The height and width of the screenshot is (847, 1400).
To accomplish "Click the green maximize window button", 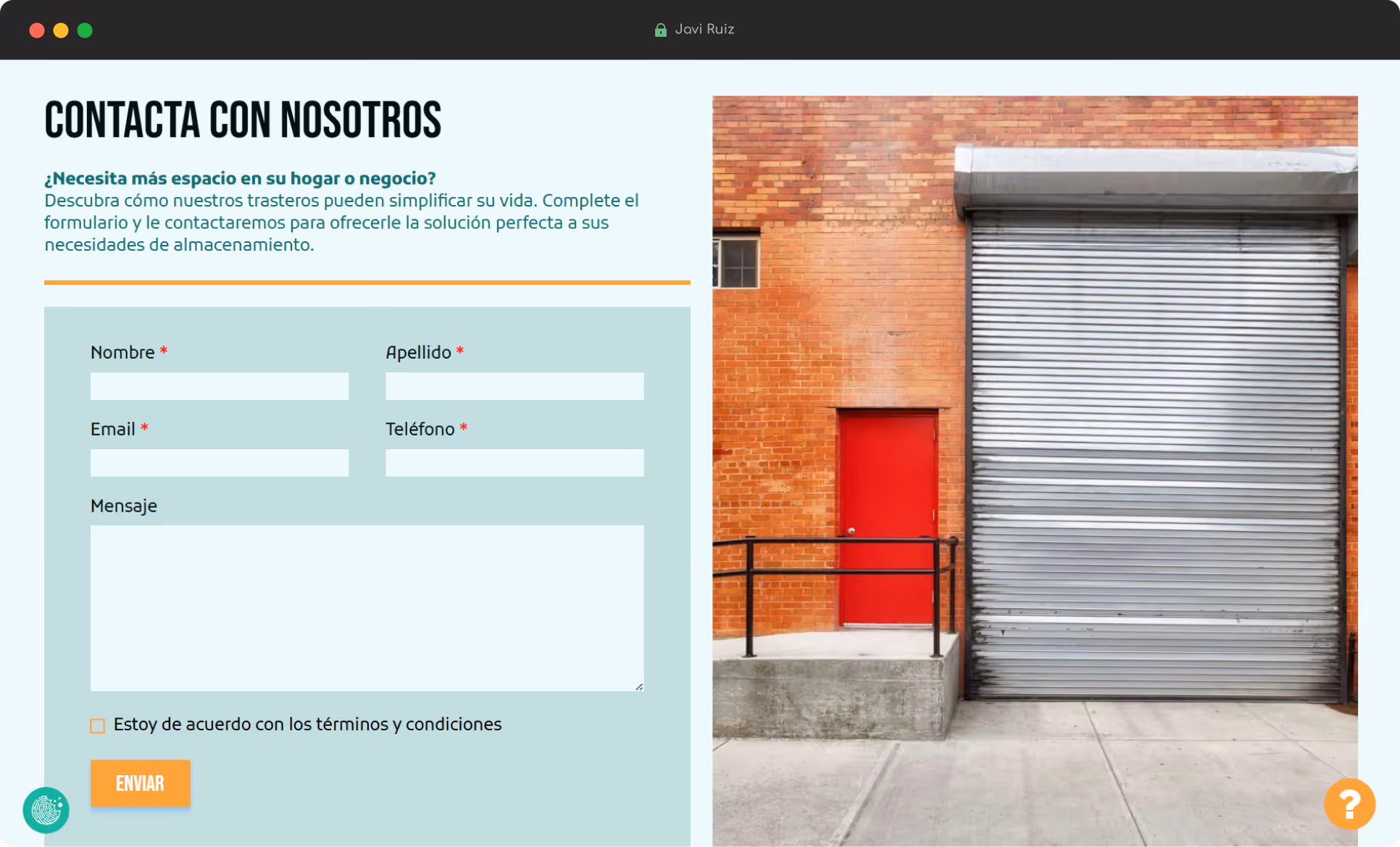I will (85, 30).
